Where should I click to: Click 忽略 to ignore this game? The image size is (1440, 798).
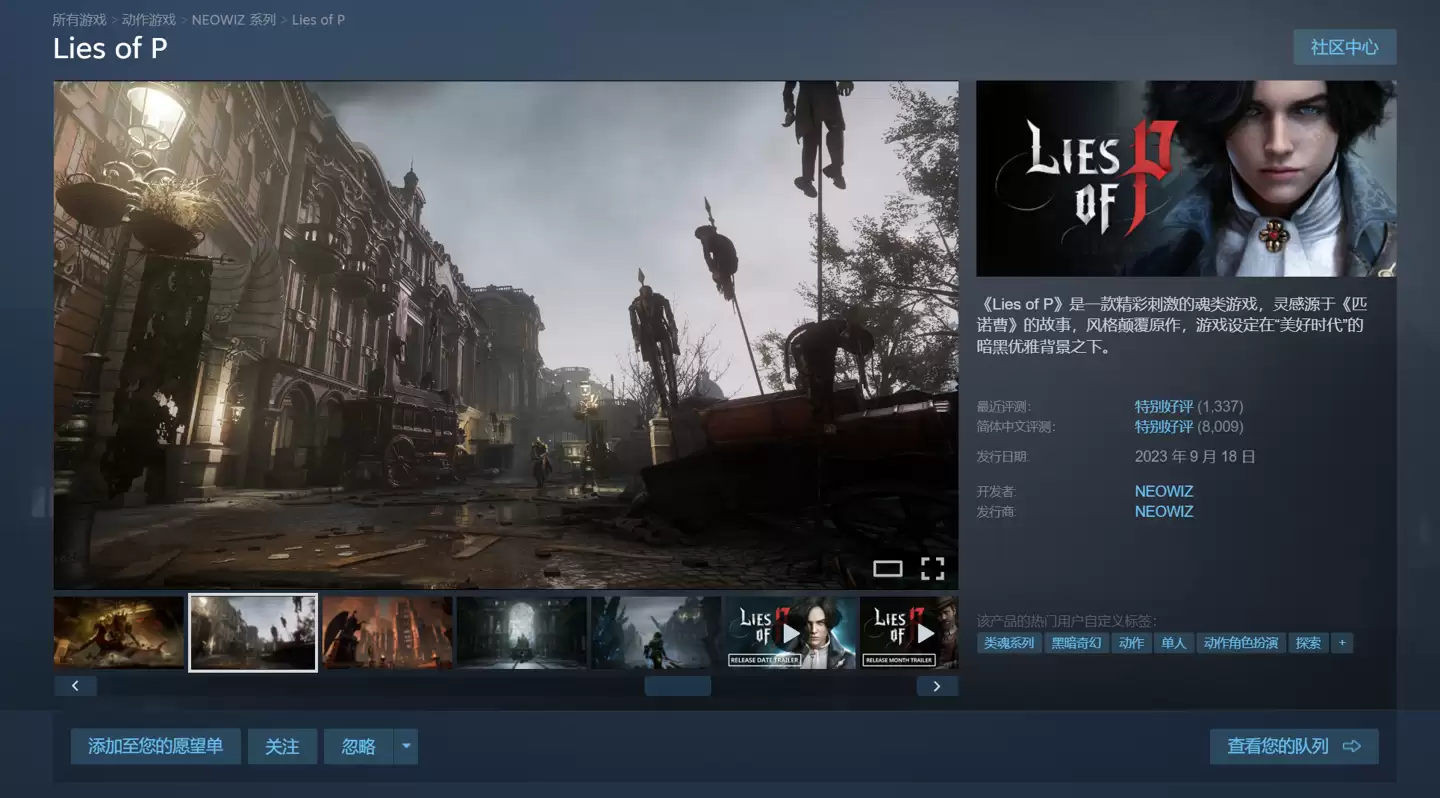359,746
